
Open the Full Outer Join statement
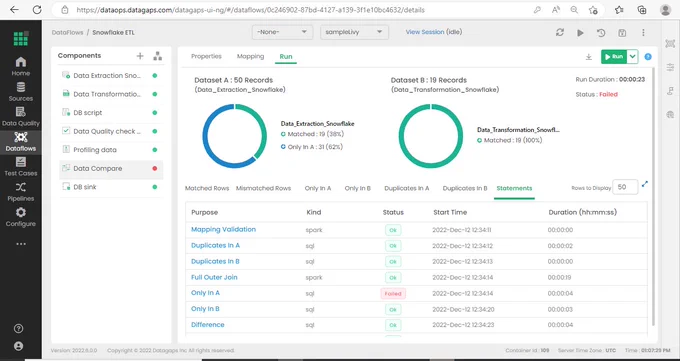tap(214, 277)
